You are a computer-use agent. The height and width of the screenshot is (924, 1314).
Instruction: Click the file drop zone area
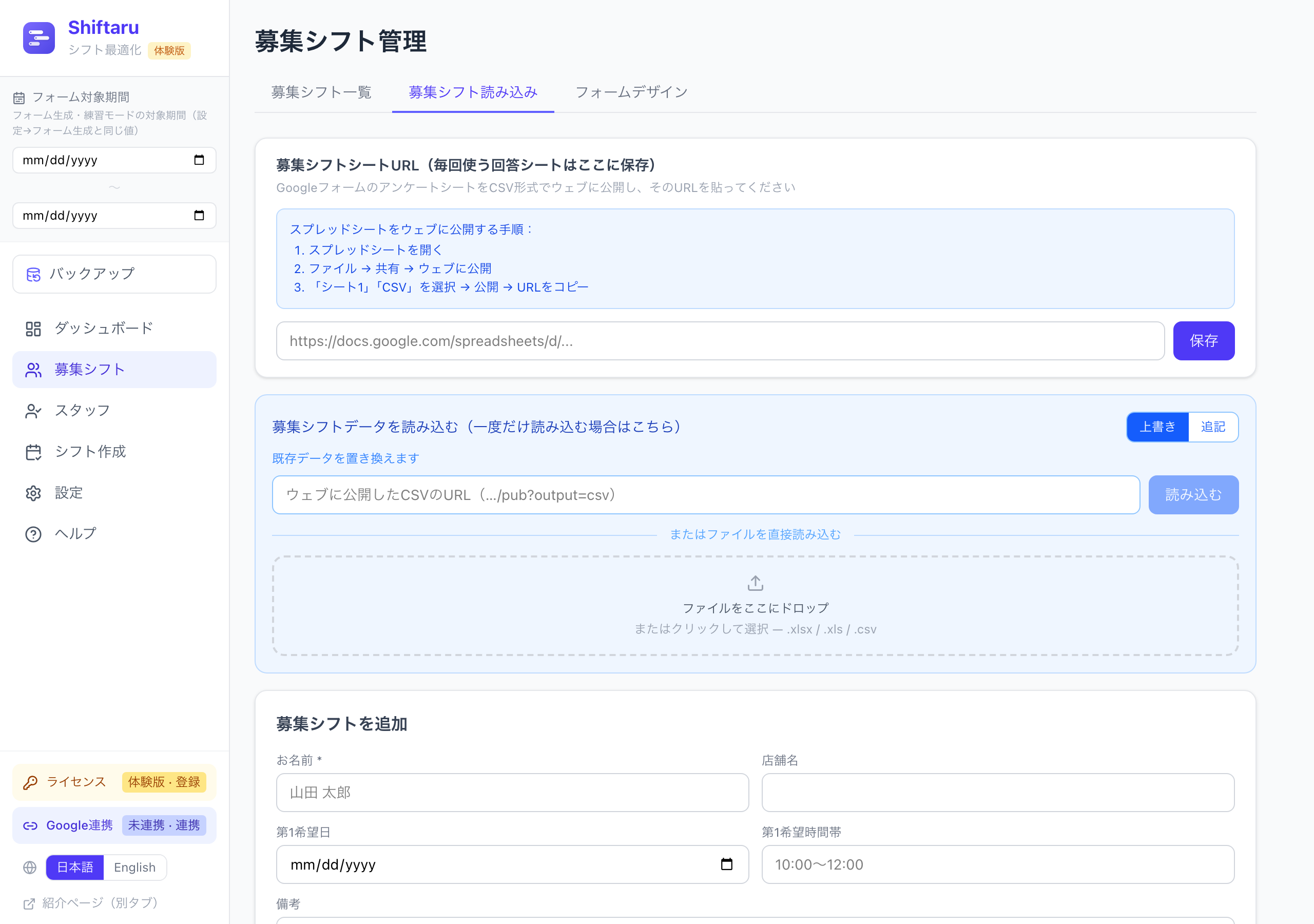point(756,606)
